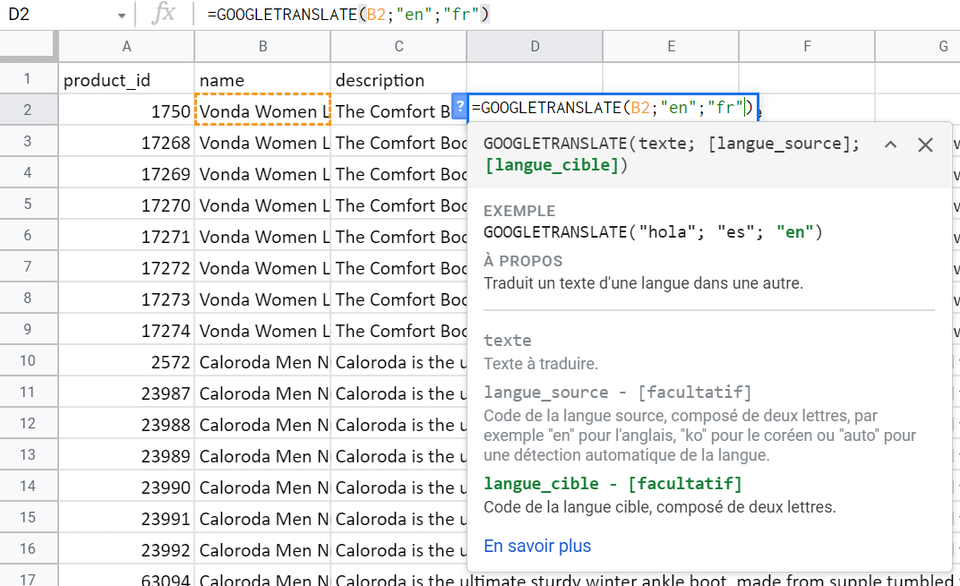Select the cell containing 17272
960x586 pixels.
tap(126, 266)
